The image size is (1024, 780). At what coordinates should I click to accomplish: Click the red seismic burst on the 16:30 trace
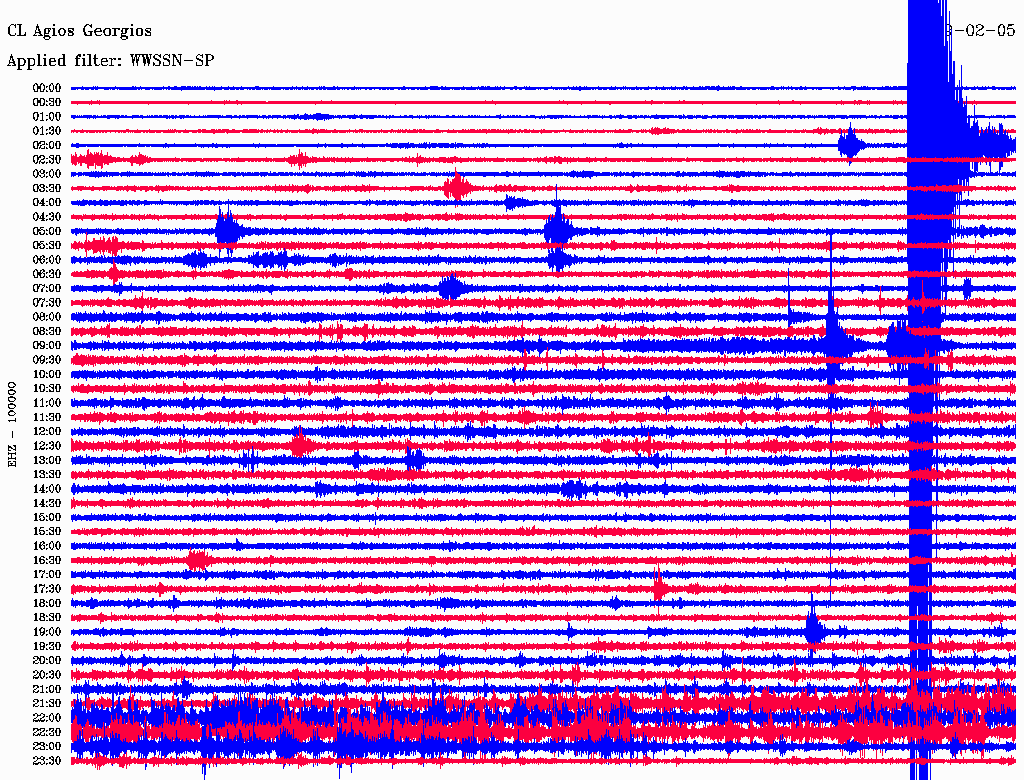199,561
